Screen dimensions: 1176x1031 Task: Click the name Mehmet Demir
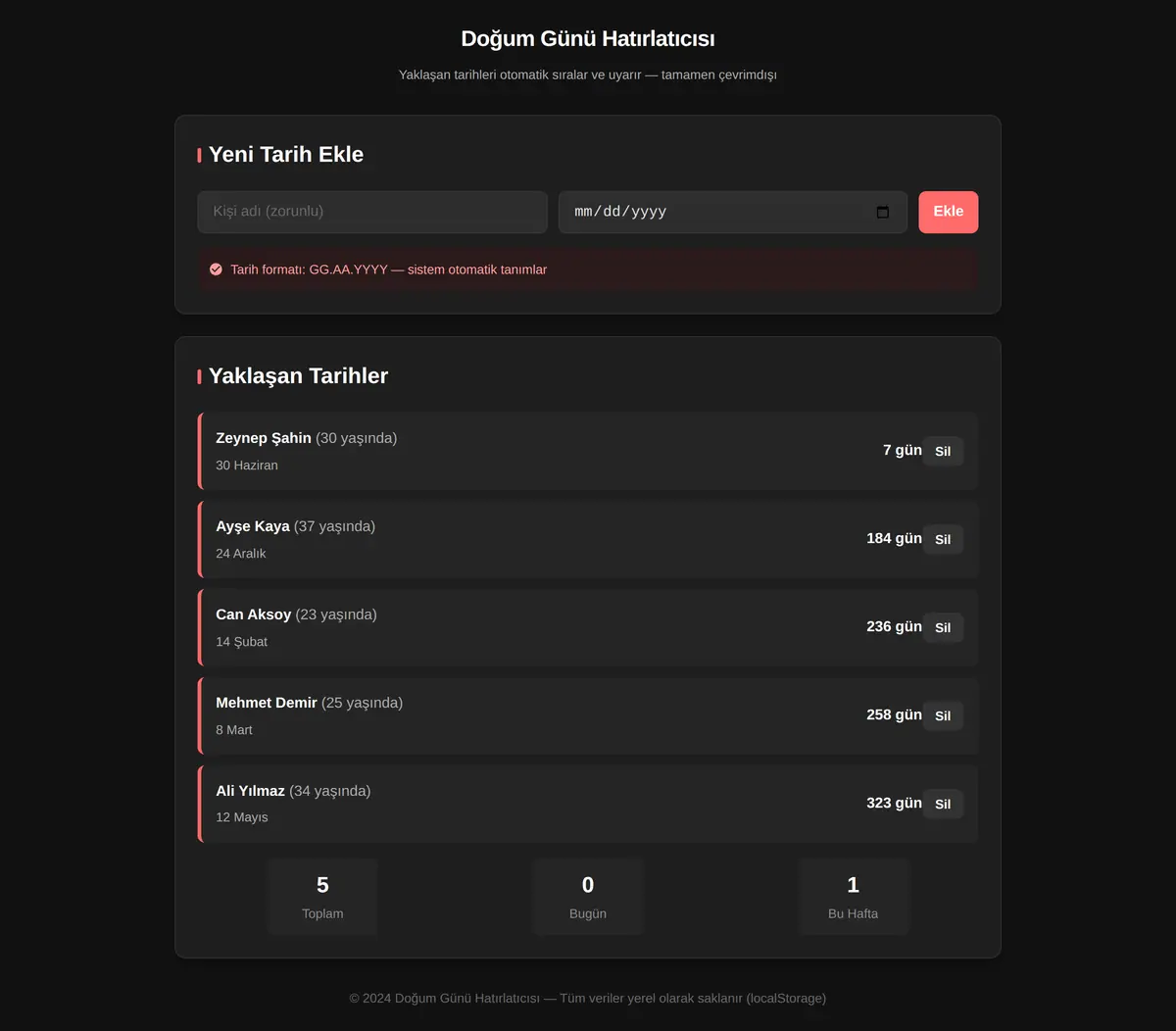267,703
